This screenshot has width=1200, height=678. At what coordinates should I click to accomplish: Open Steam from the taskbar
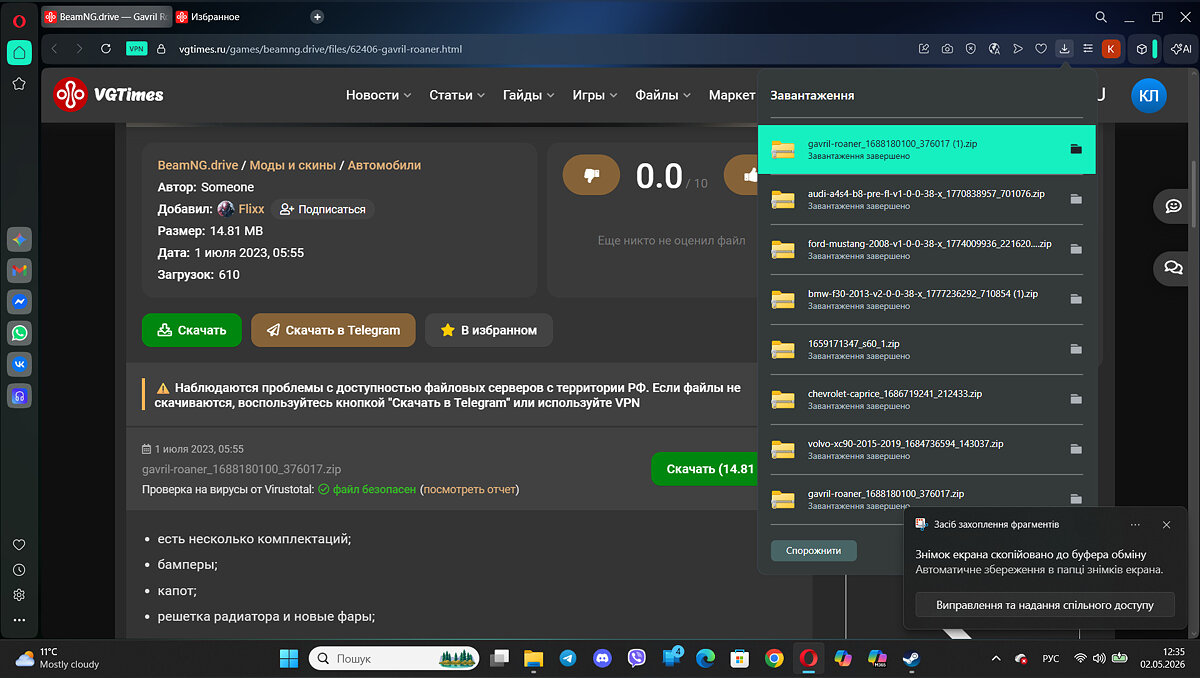click(x=911, y=658)
